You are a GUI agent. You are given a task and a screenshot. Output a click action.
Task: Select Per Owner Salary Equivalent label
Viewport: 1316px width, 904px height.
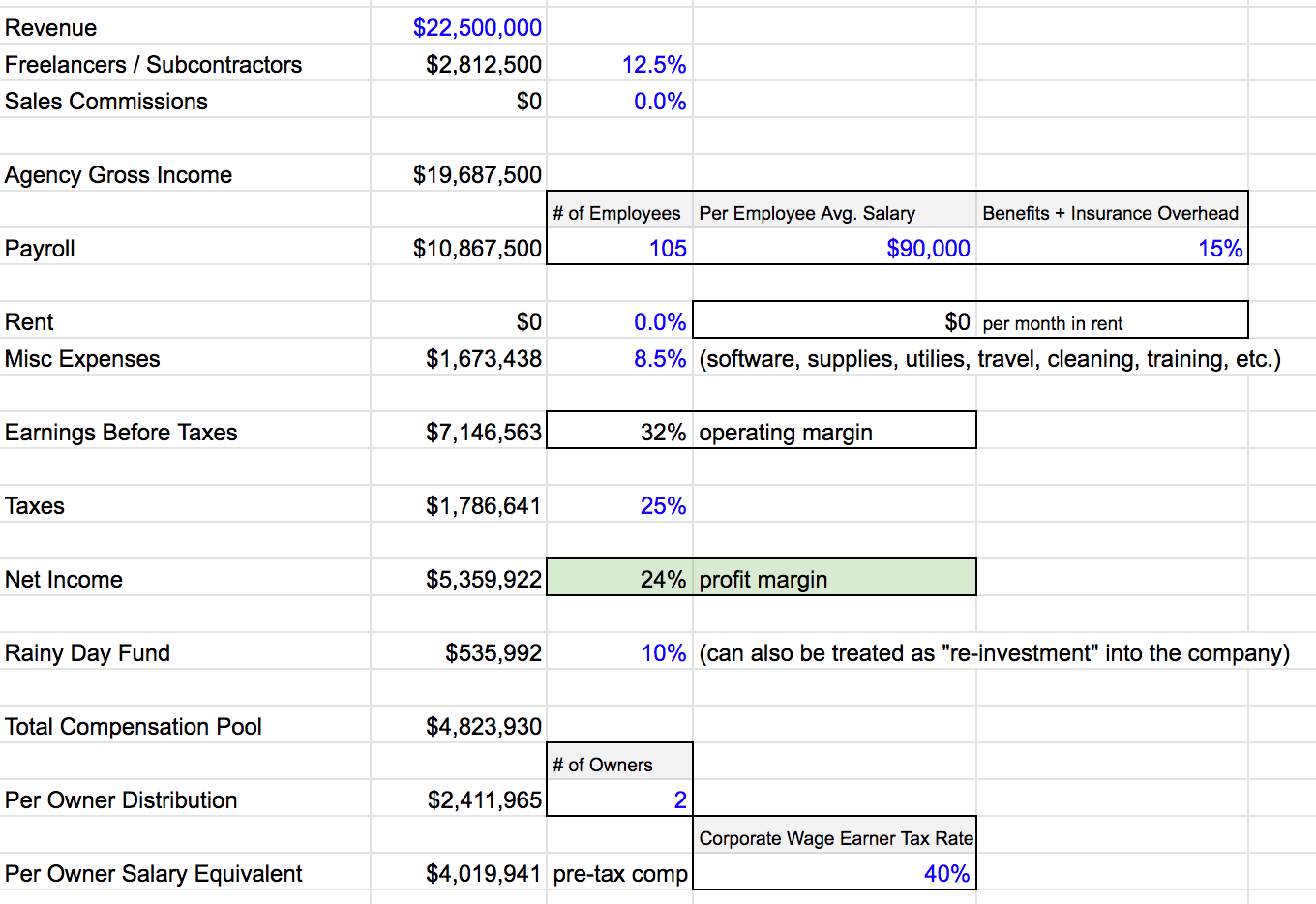pyautogui.click(x=154, y=874)
